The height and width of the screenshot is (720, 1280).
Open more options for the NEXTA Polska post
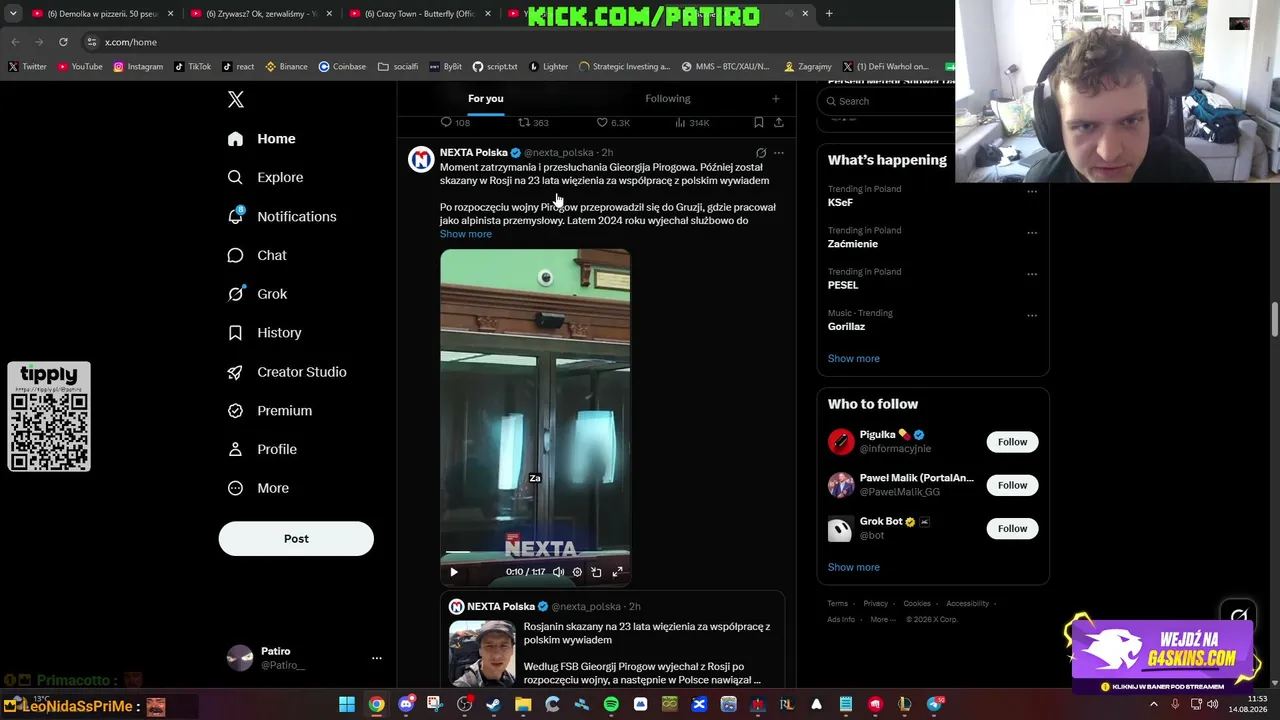point(779,153)
